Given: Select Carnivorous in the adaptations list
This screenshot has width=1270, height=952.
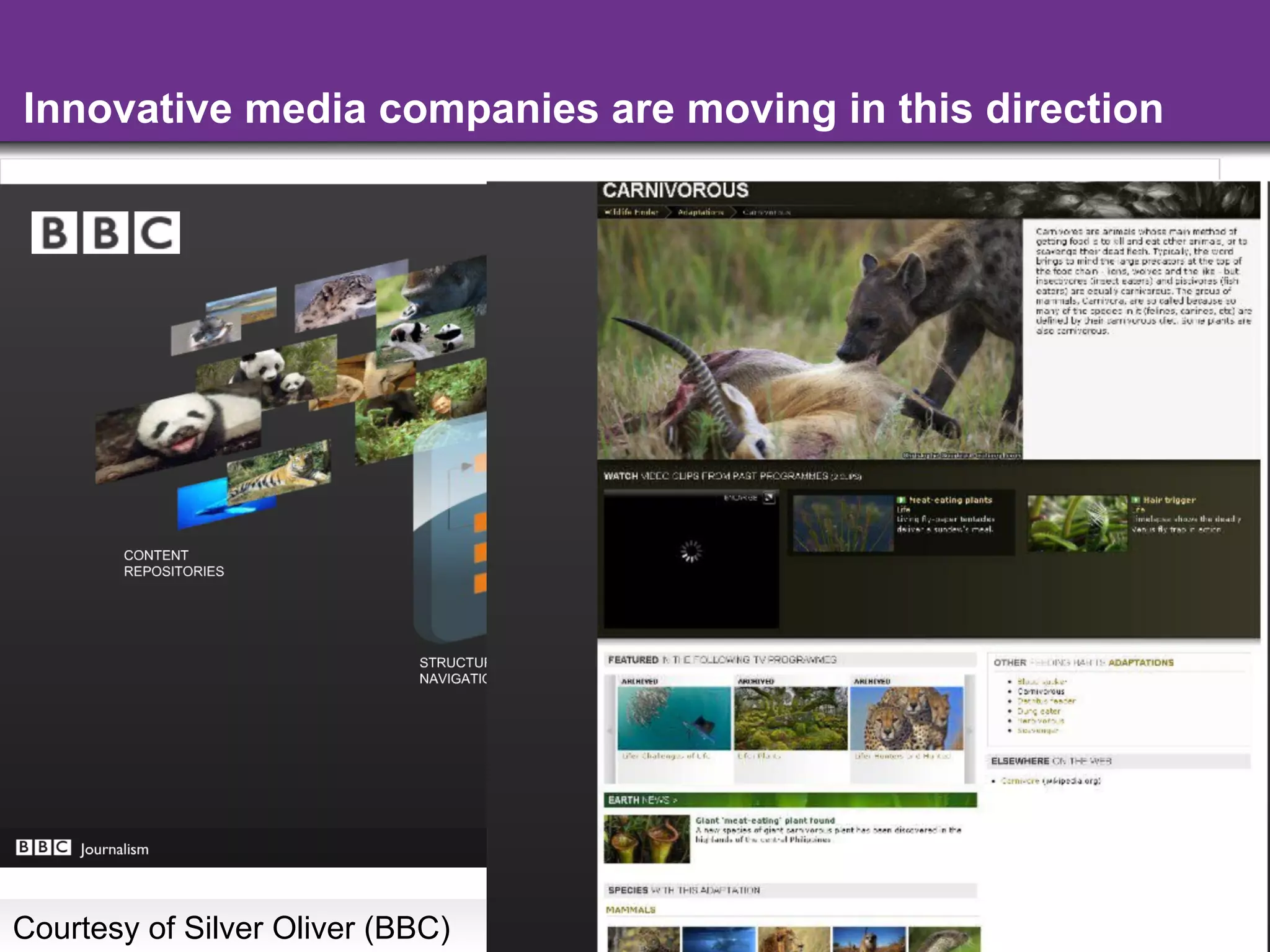Looking at the screenshot, I should [x=1041, y=691].
